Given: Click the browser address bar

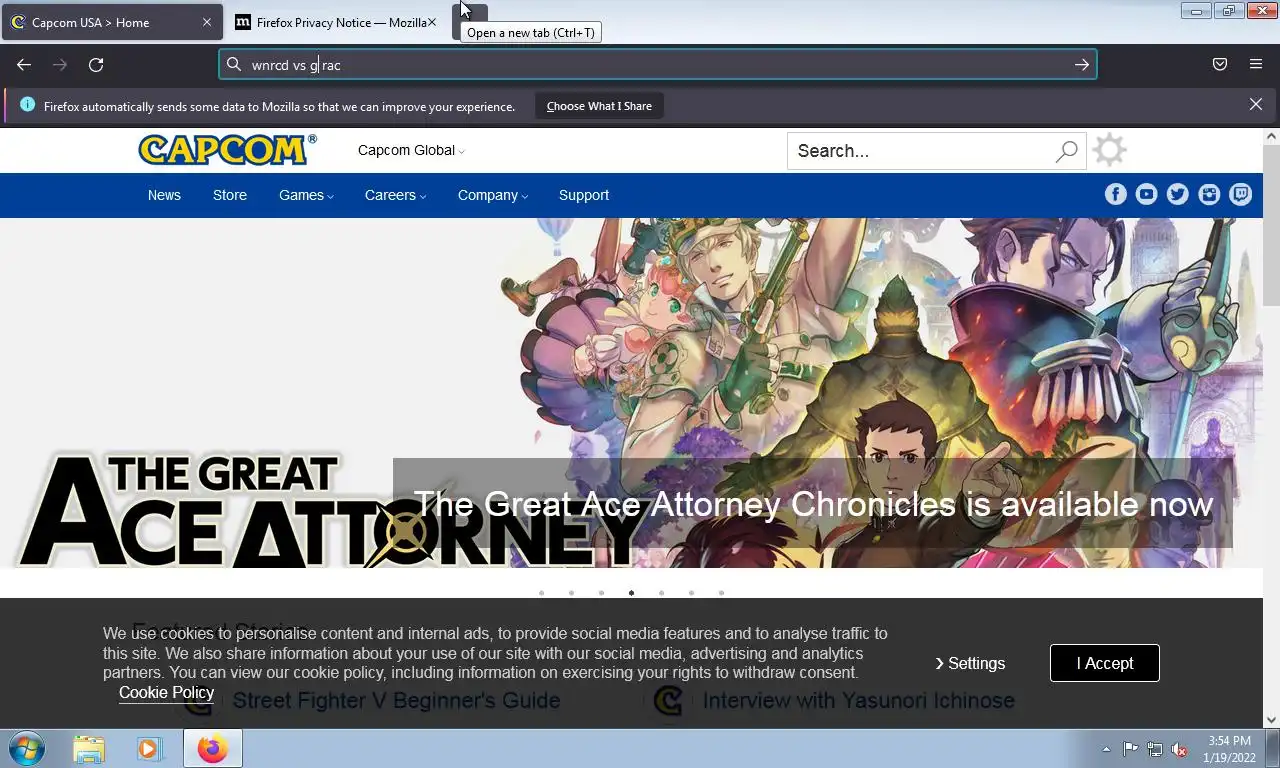Looking at the screenshot, I should pos(658,65).
